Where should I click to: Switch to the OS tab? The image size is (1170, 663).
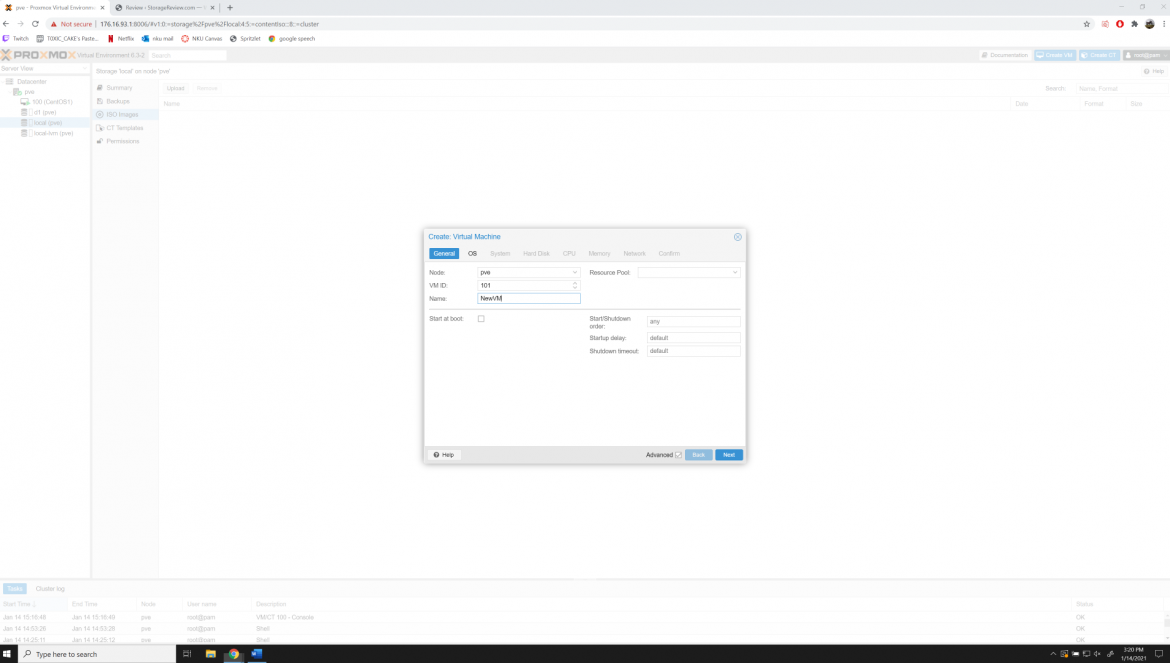472,254
